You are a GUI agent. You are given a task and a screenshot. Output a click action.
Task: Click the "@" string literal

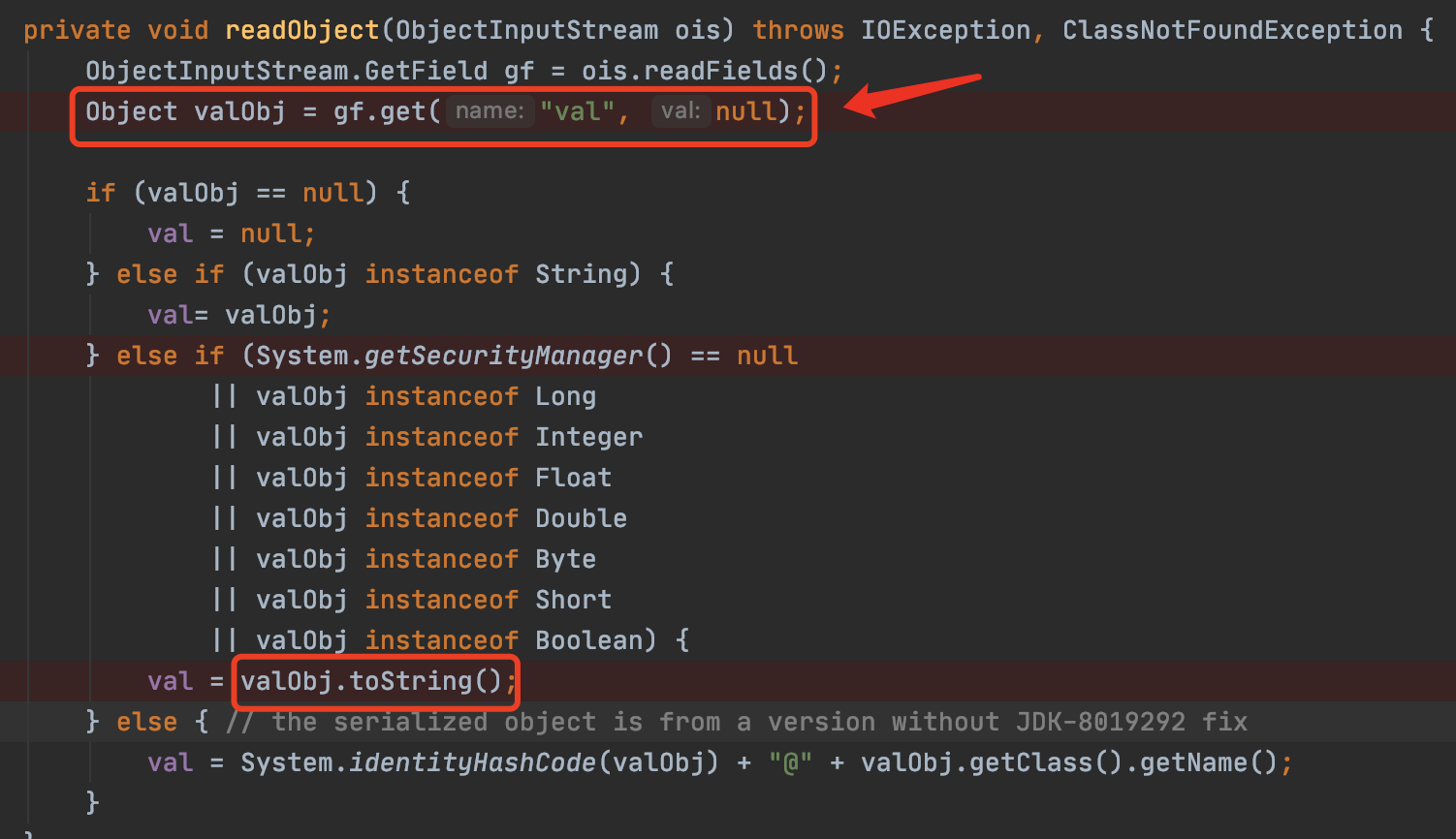[x=790, y=762]
